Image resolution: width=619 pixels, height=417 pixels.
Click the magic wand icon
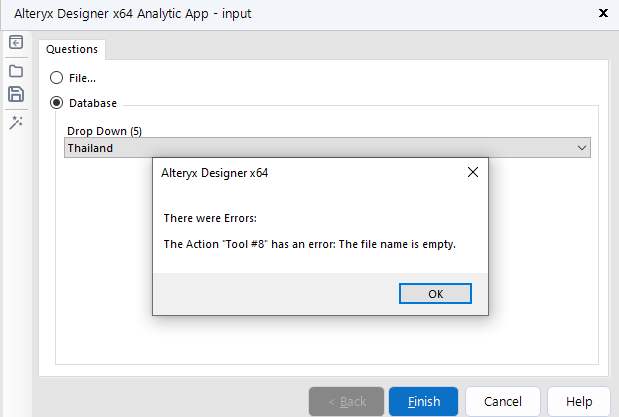(16, 122)
